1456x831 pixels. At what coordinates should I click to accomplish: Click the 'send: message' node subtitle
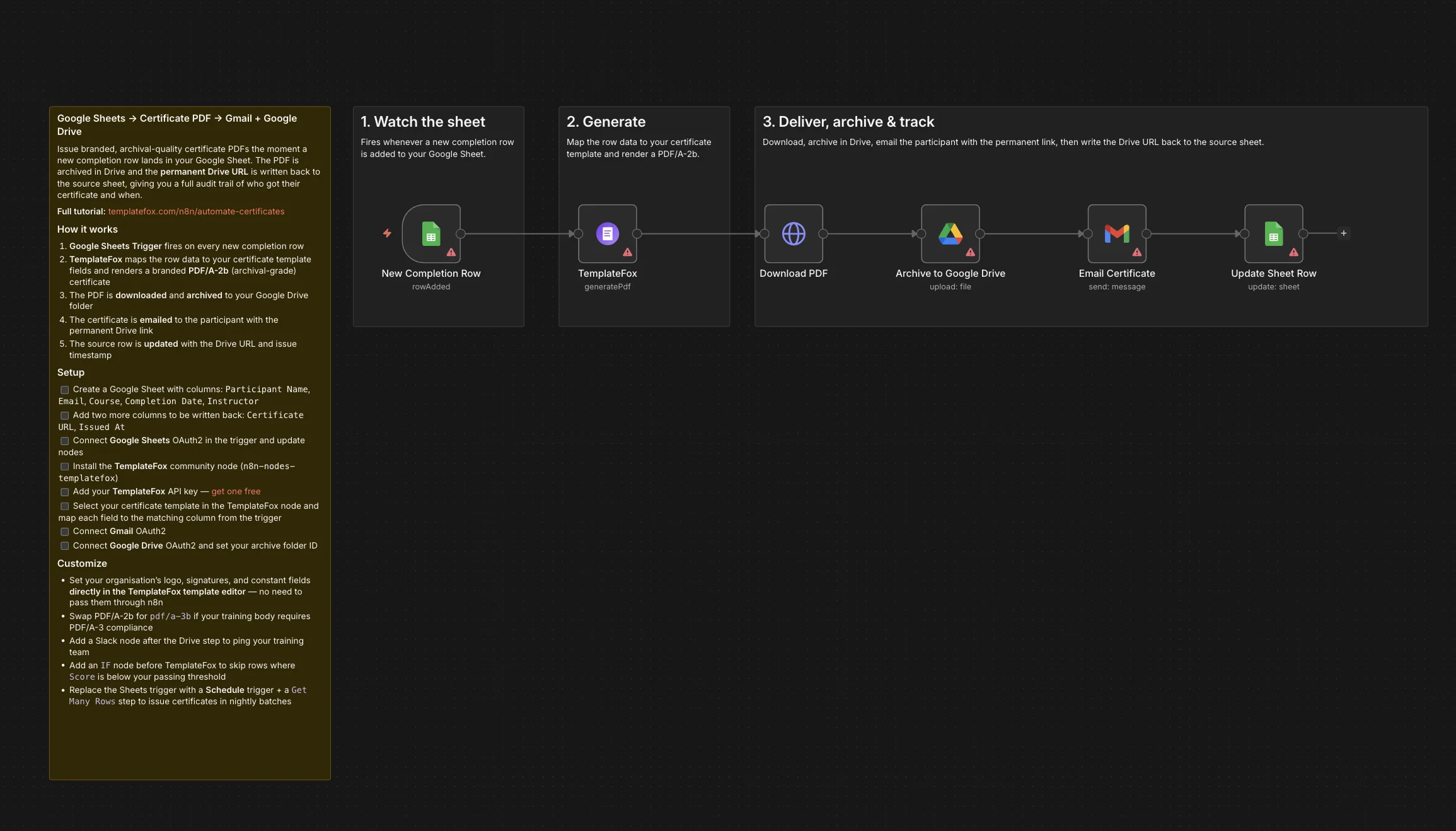[x=1117, y=287]
